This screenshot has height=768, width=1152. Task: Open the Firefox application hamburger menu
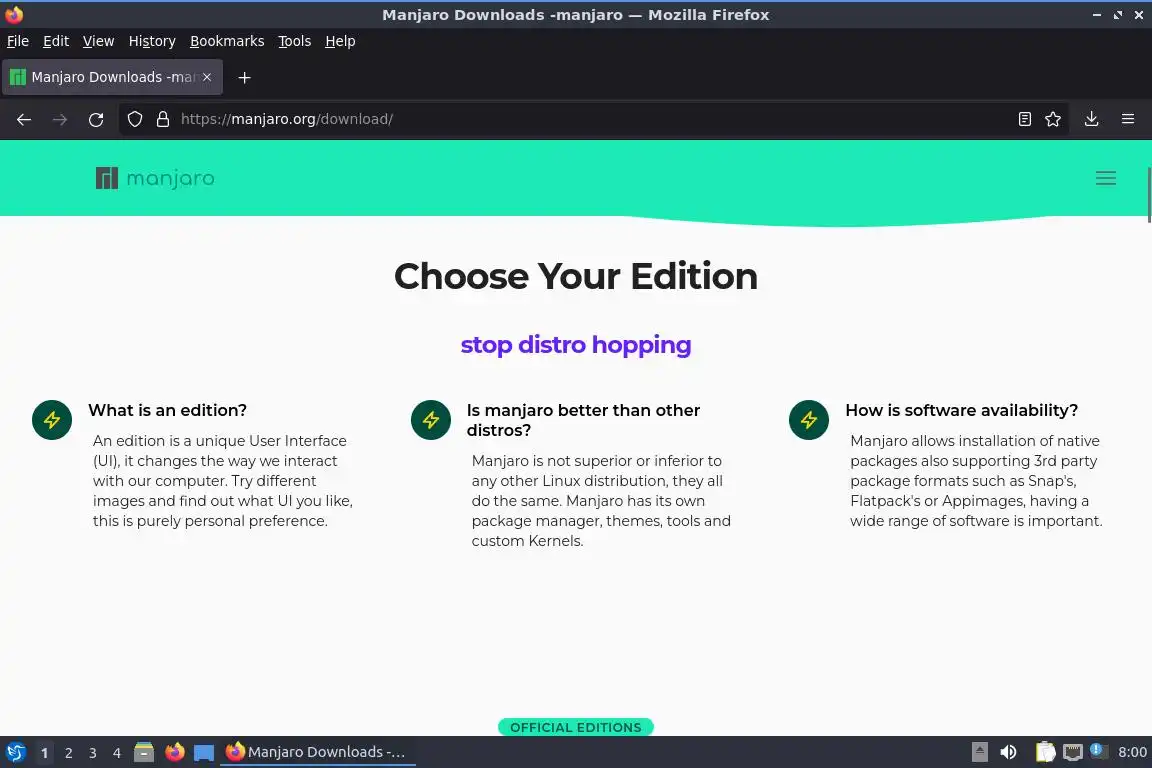pyautogui.click(x=1128, y=119)
